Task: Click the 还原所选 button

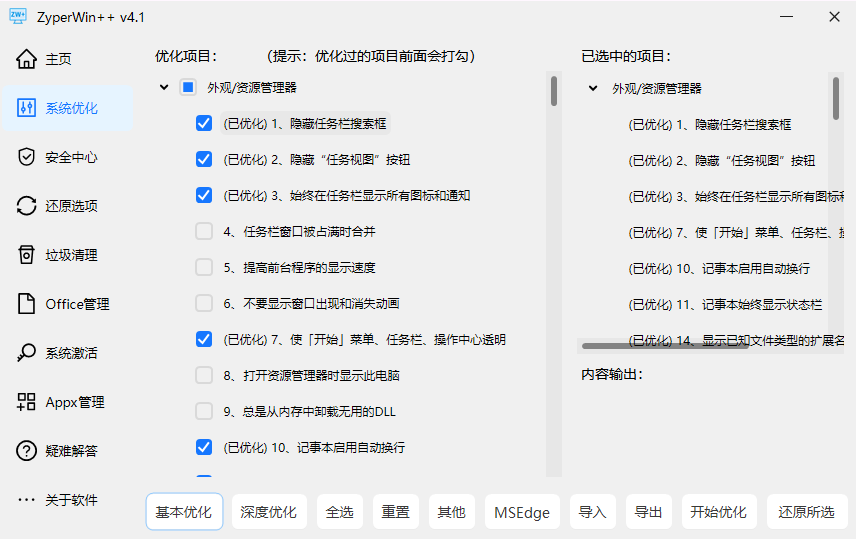Action: pos(807,512)
